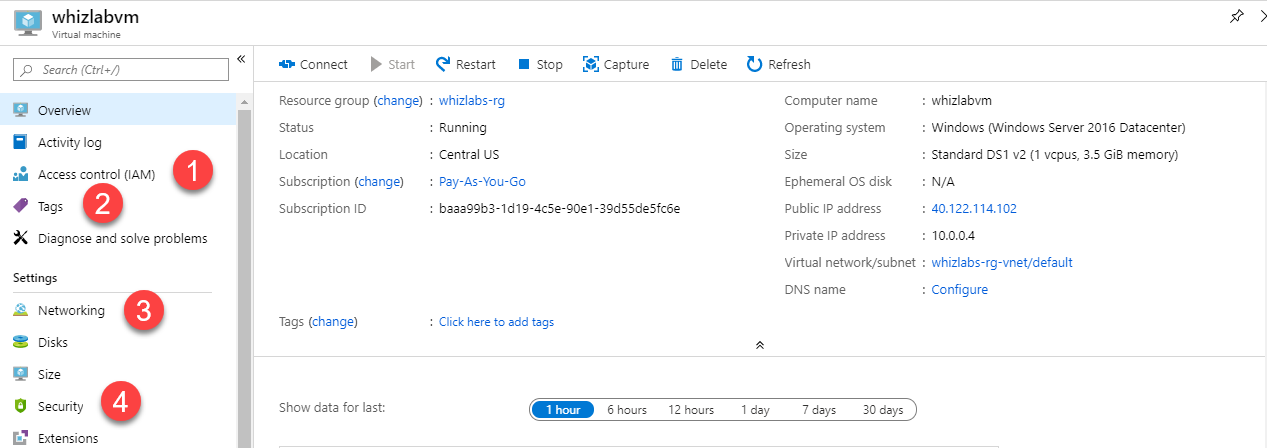Viewport: 1267px width, 448px height.
Task: Click the Overview monitor icon
Action: 20,110
